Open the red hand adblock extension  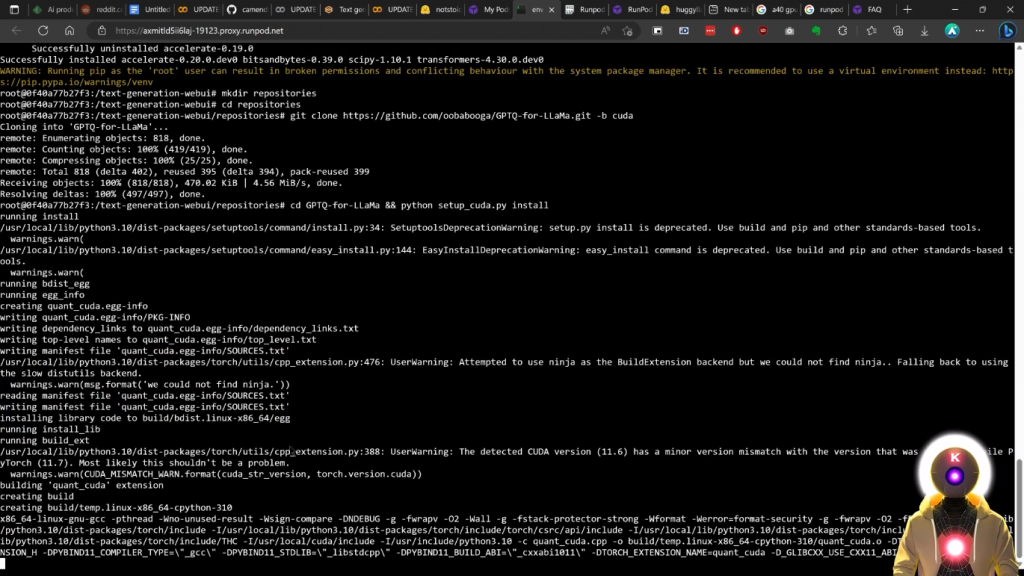(x=737, y=31)
